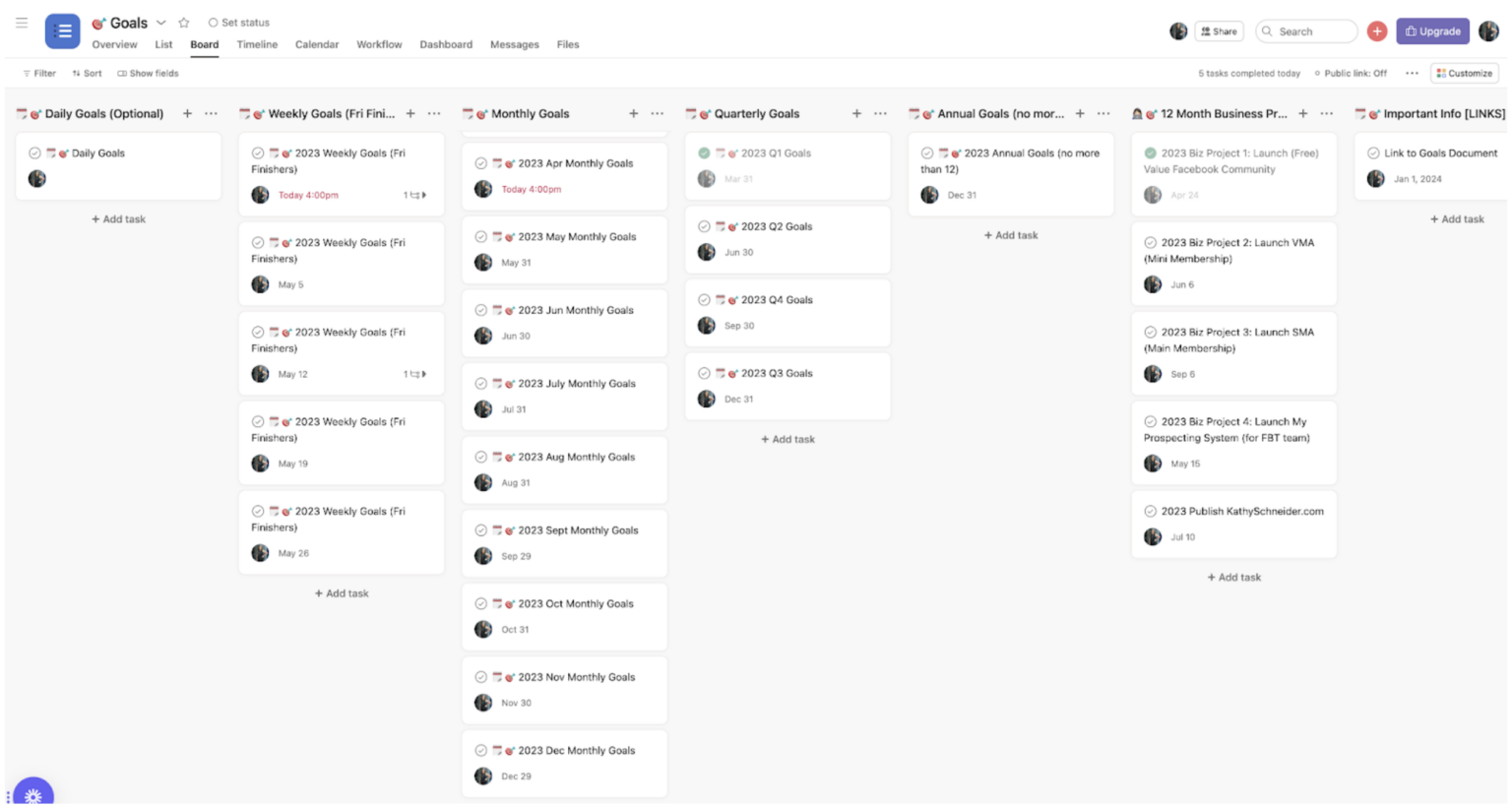Mark the 2023 Apr Monthly Goals task complete
Image resolution: width=1512 pixels, height=806 pixels.
click(x=481, y=162)
